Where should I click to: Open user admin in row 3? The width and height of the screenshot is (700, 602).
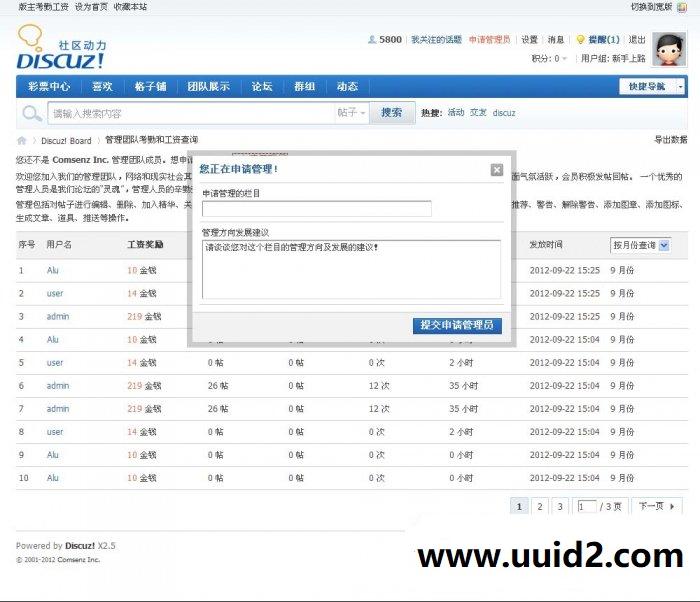point(58,316)
